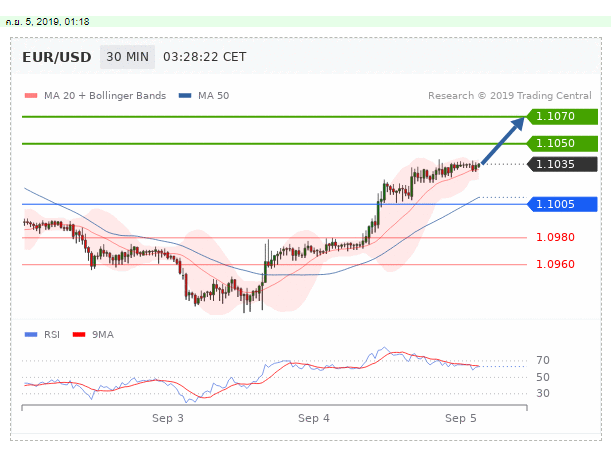
Task: Click the date line reading 01:18
Action: pos(48,22)
